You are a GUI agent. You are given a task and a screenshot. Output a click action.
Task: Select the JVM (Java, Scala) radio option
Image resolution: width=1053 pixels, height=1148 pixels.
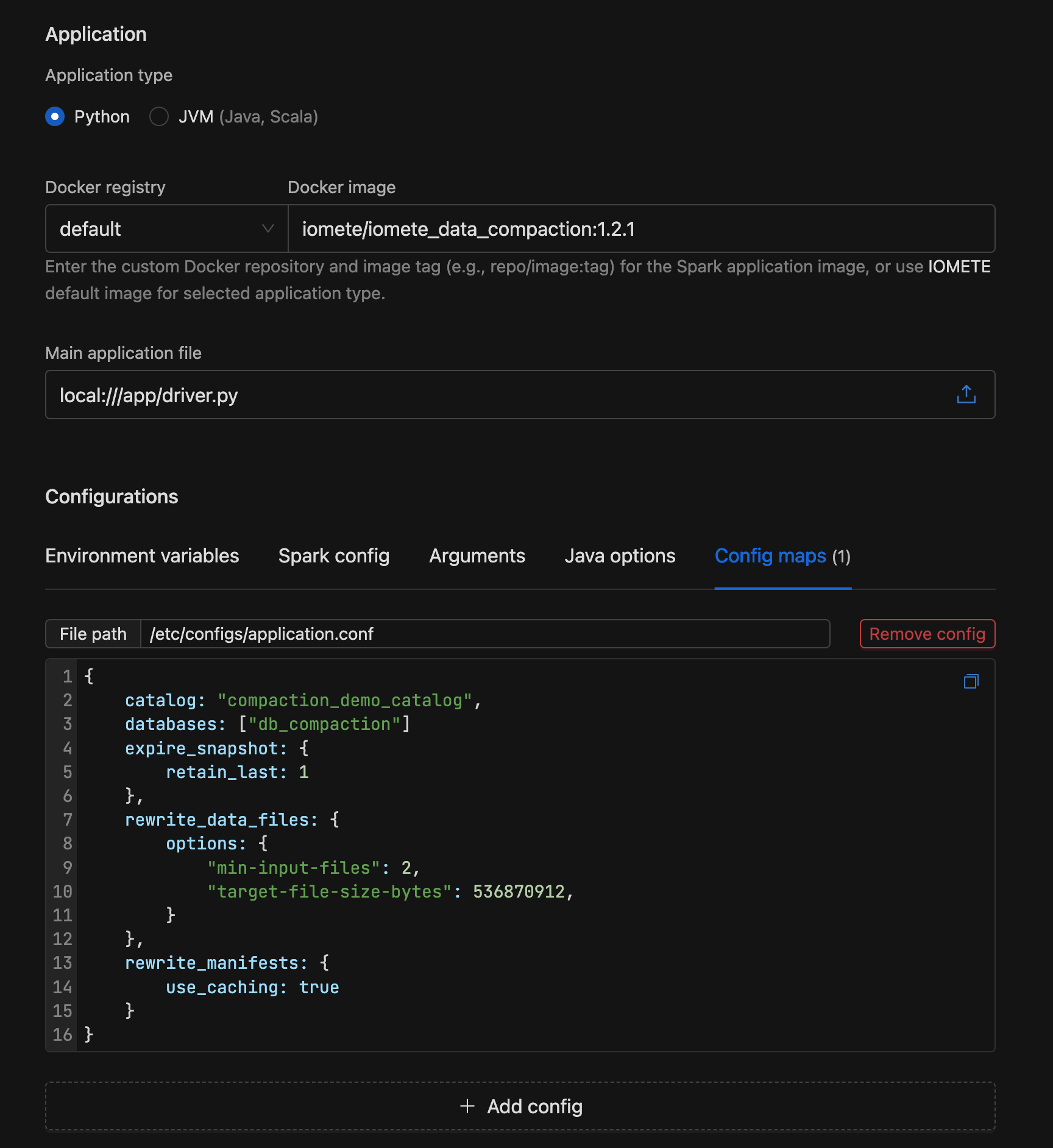(x=159, y=116)
